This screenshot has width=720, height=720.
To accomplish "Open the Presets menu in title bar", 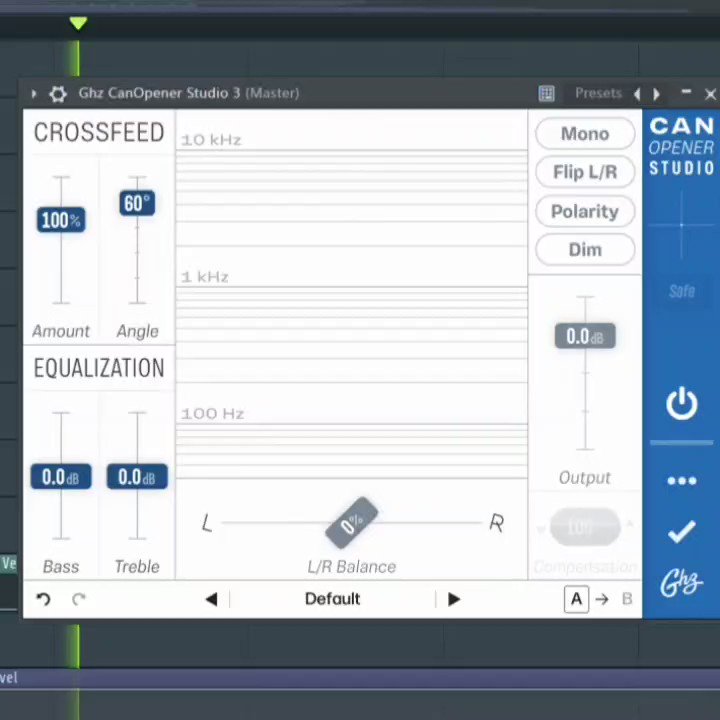I will click(x=598, y=93).
